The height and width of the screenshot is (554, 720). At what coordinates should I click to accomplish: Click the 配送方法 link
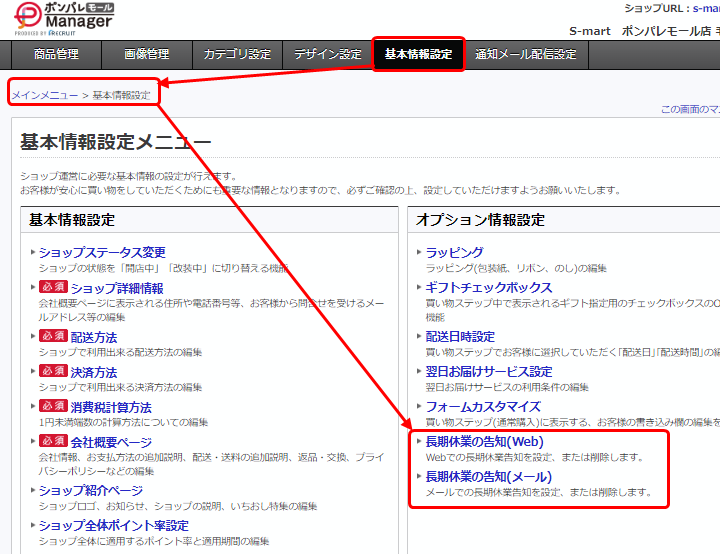click(x=93, y=337)
